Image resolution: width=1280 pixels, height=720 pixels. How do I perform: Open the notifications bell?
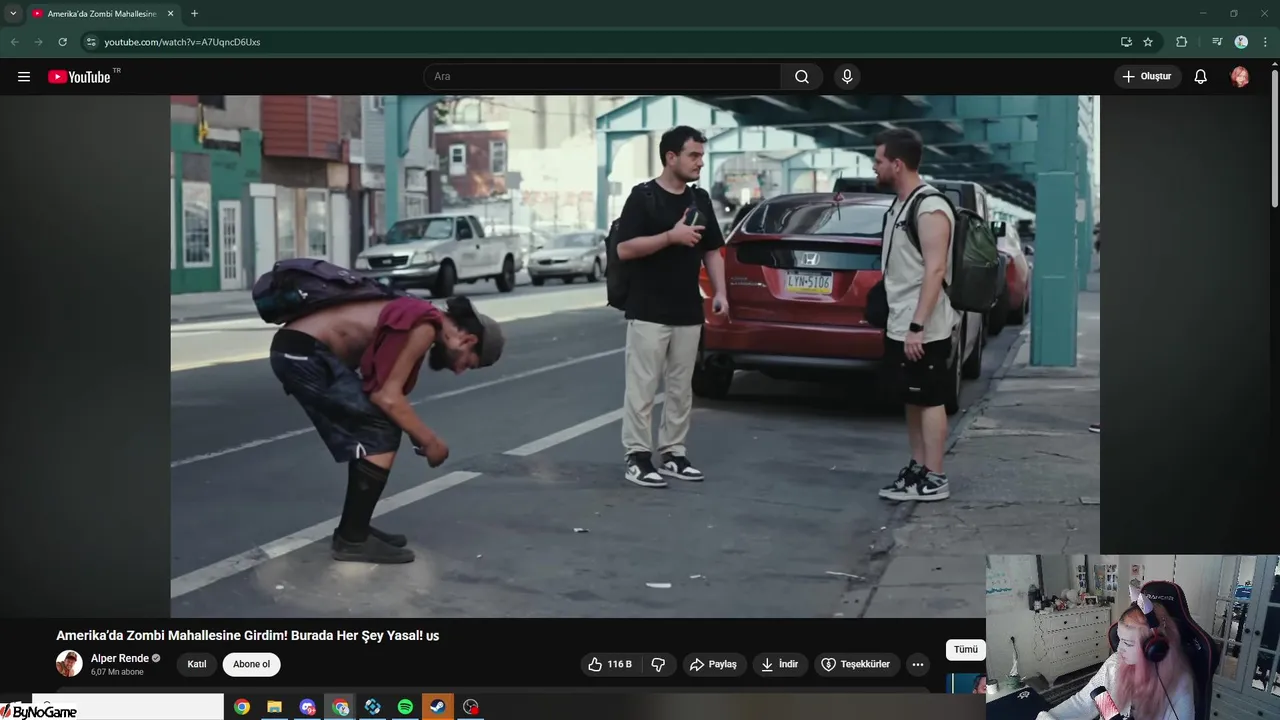[1201, 77]
